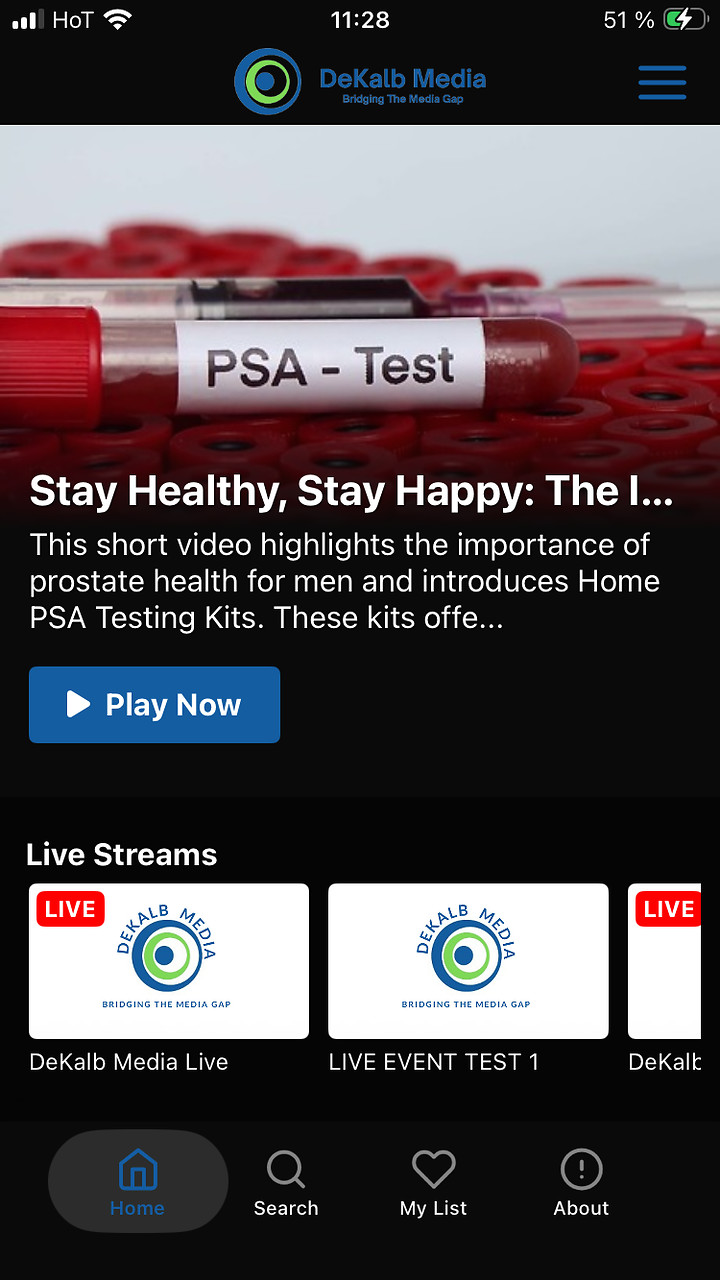Tap the Stay Healthy, Stay Happy headline
This screenshot has width=720, height=1280.
[351, 491]
